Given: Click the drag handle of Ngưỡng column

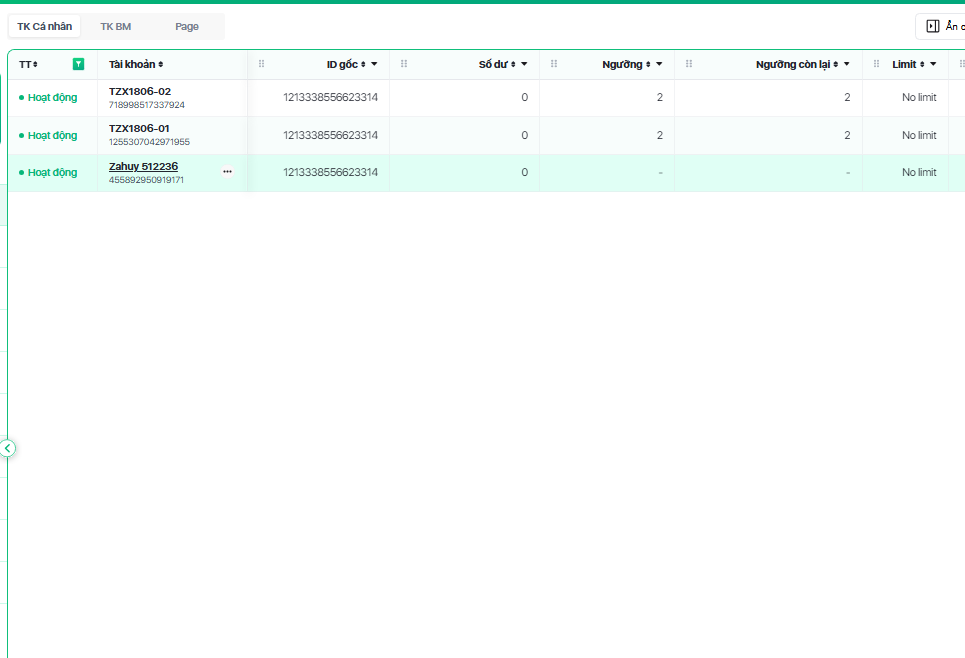Looking at the screenshot, I should click(554, 64).
